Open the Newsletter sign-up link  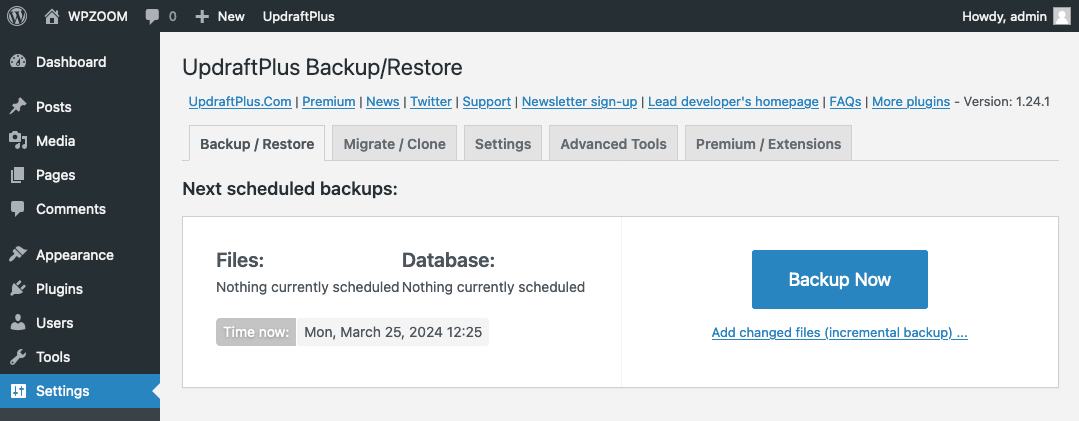579,102
